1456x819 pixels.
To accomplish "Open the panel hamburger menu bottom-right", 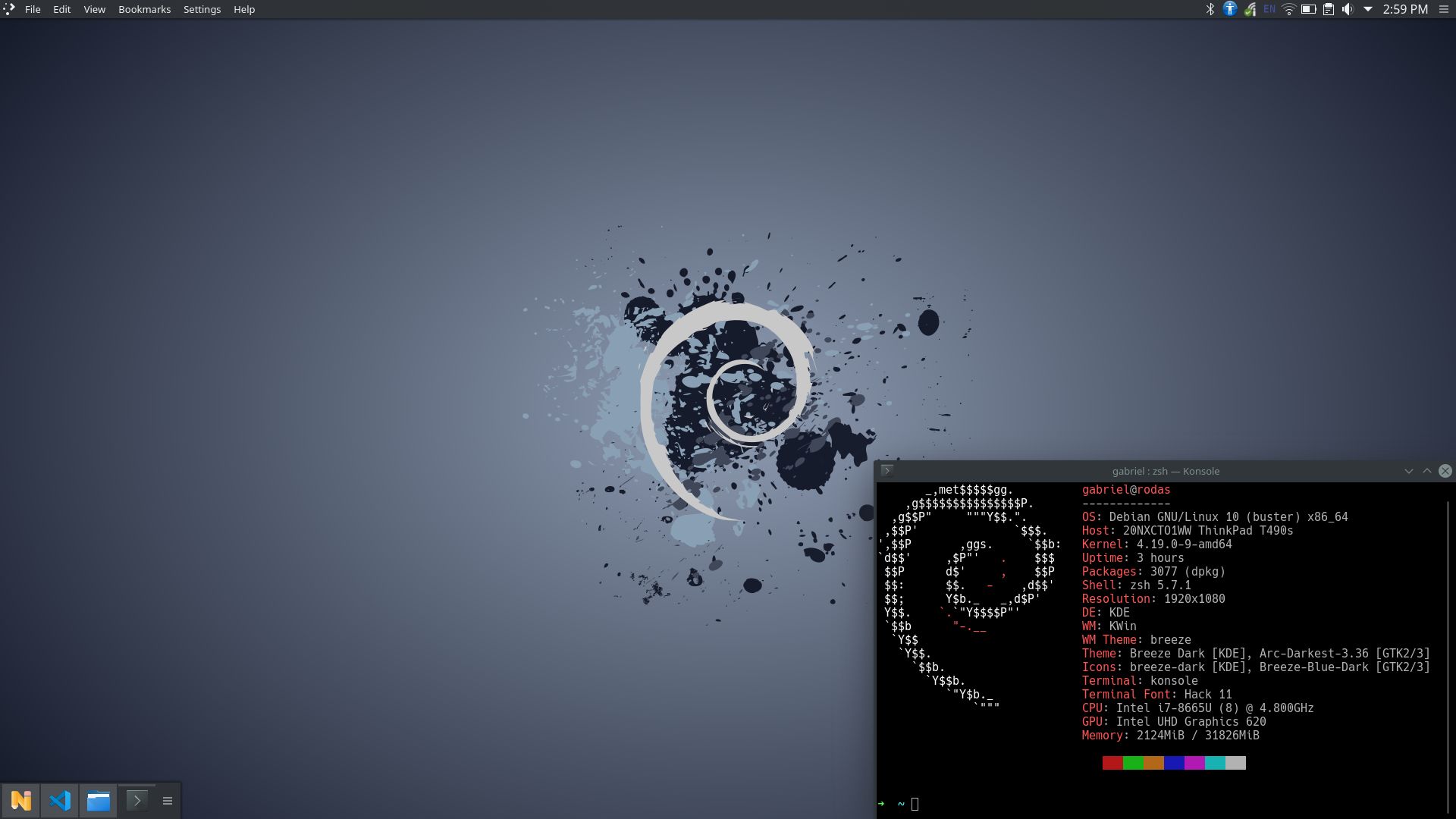I will [167, 800].
